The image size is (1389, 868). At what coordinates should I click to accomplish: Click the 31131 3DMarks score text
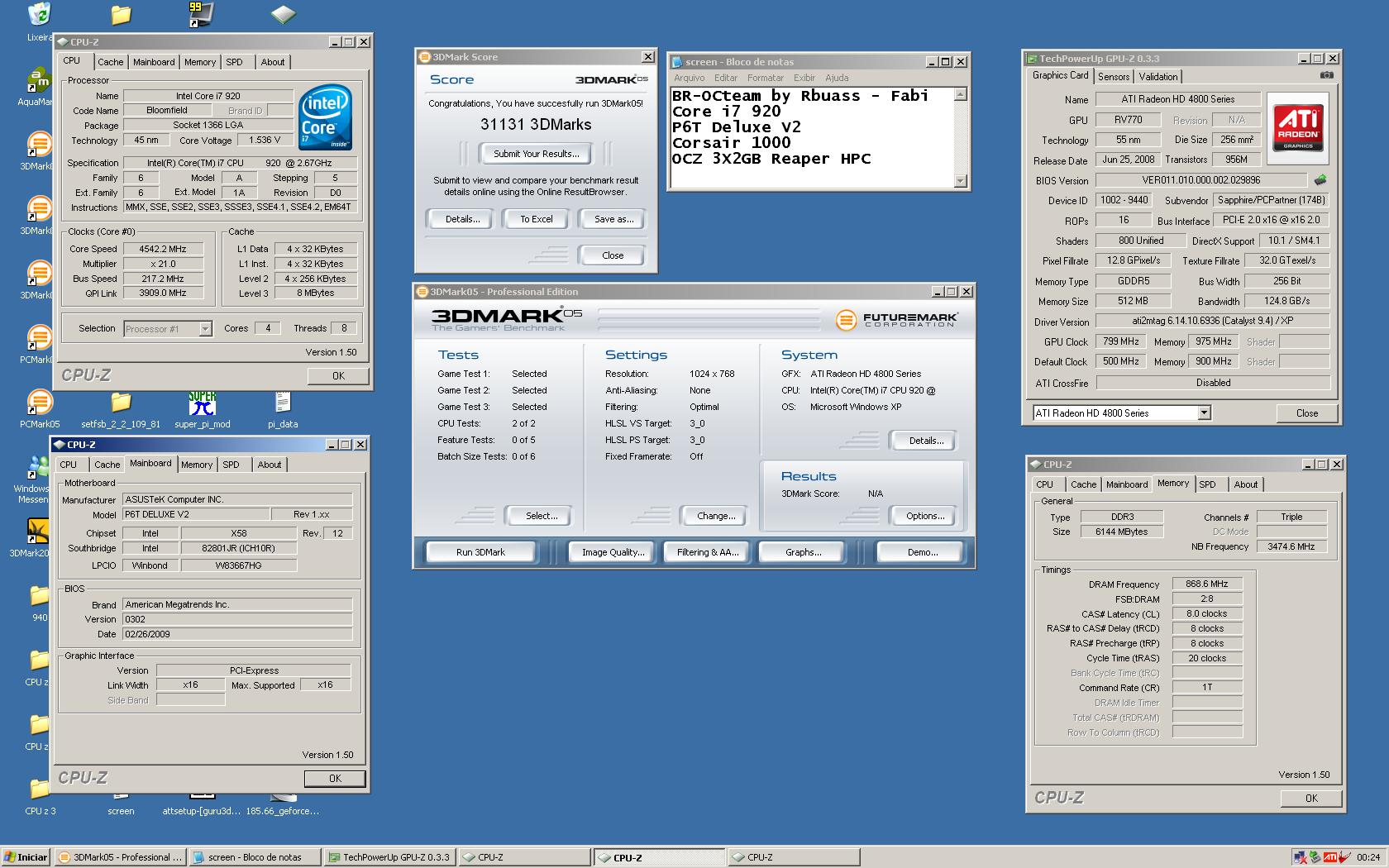tap(536, 125)
